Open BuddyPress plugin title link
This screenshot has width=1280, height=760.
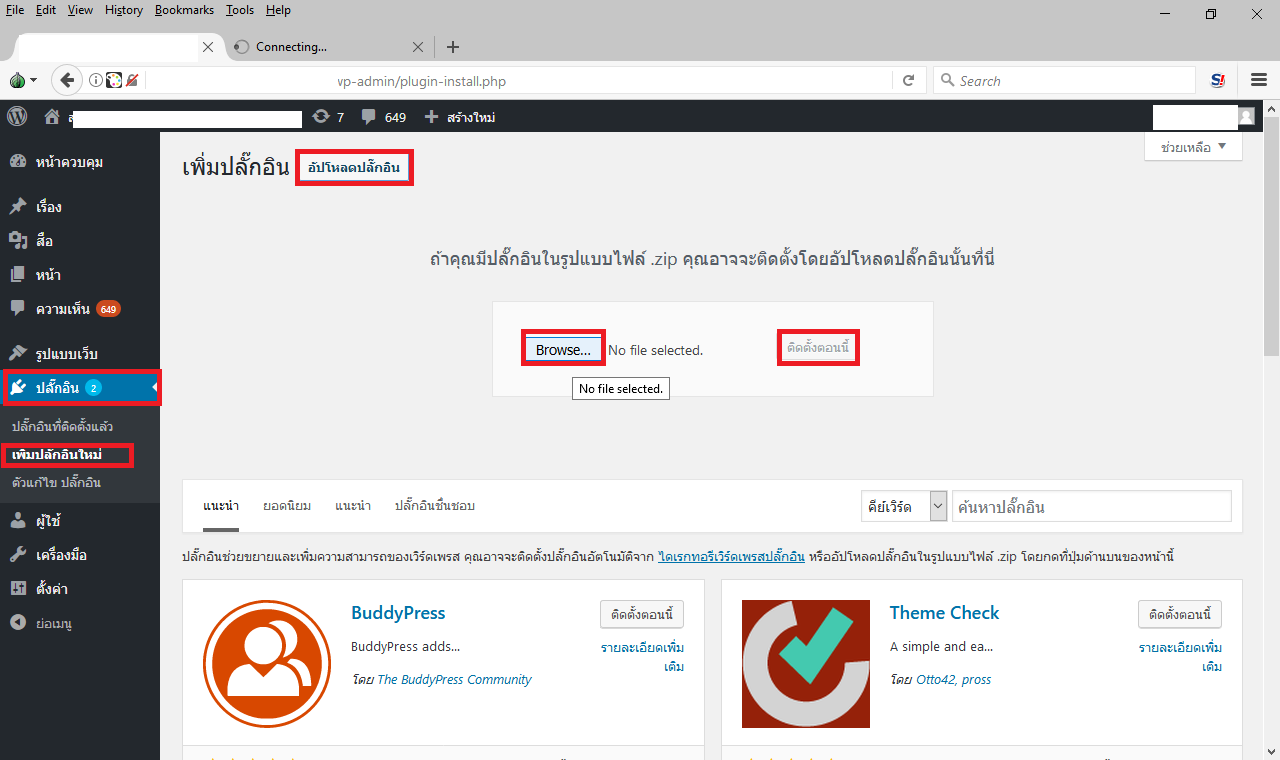(x=398, y=613)
